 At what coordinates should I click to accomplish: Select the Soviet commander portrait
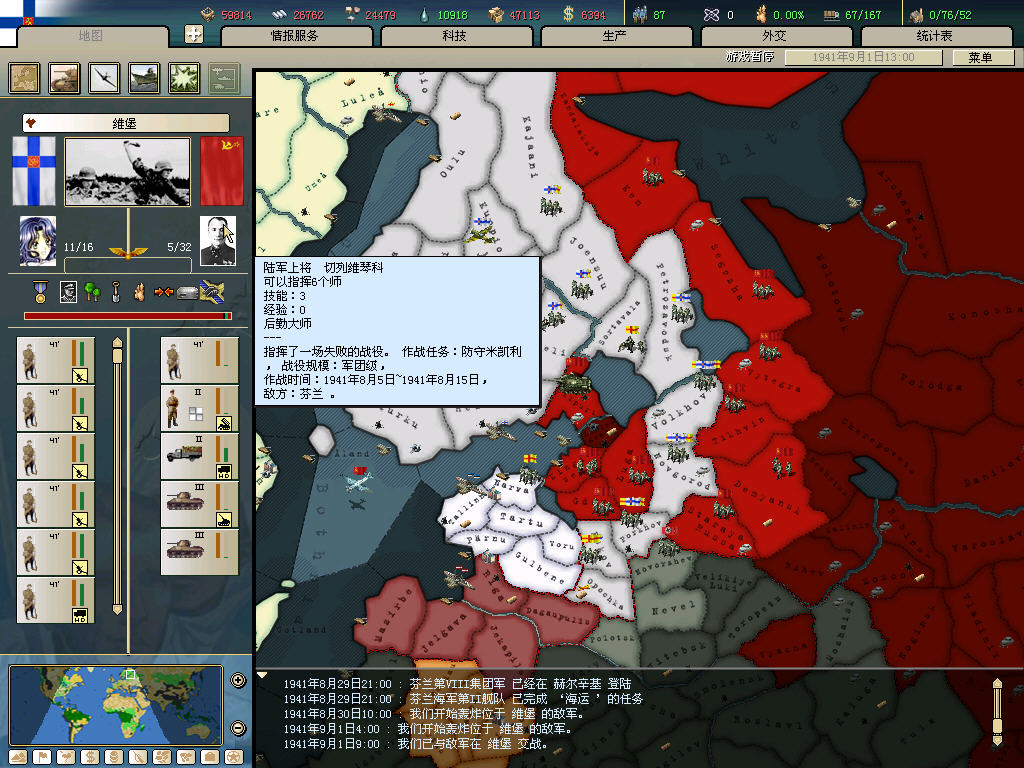pyautogui.click(x=218, y=241)
